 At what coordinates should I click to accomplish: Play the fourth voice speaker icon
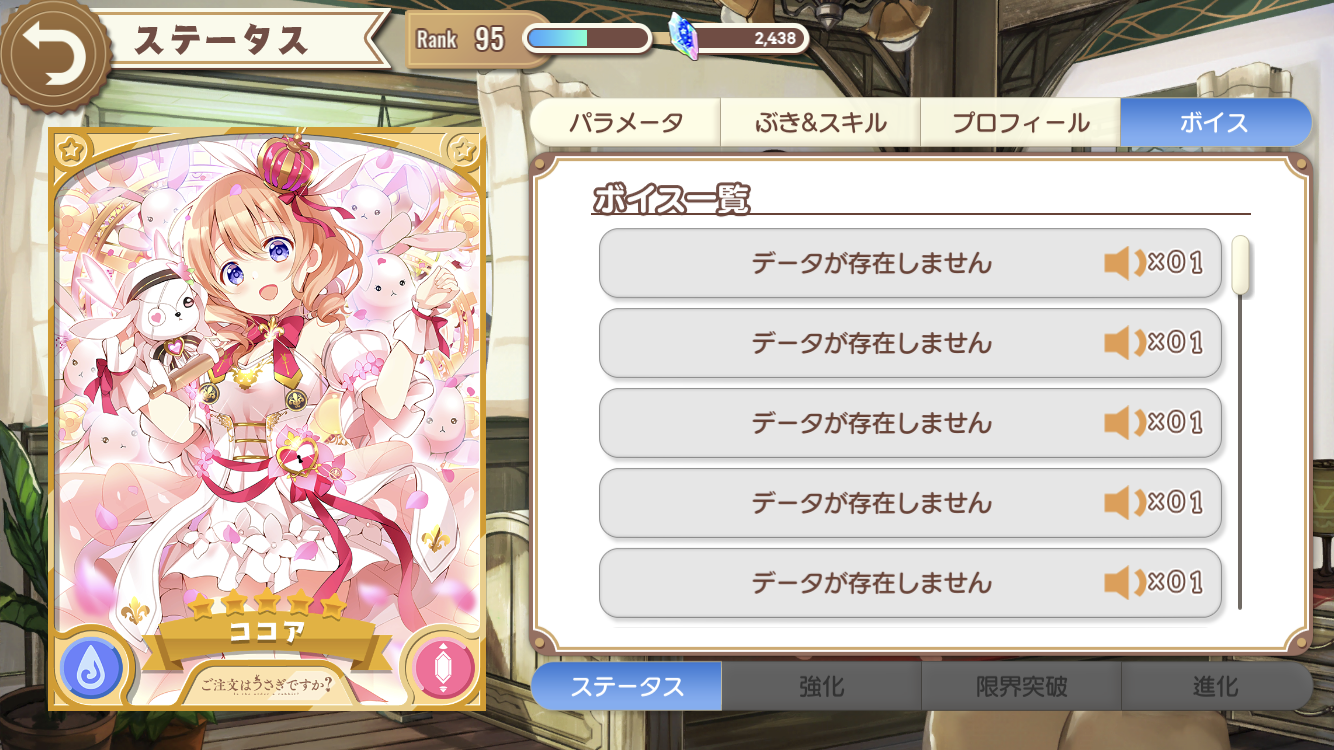pyautogui.click(x=1124, y=503)
